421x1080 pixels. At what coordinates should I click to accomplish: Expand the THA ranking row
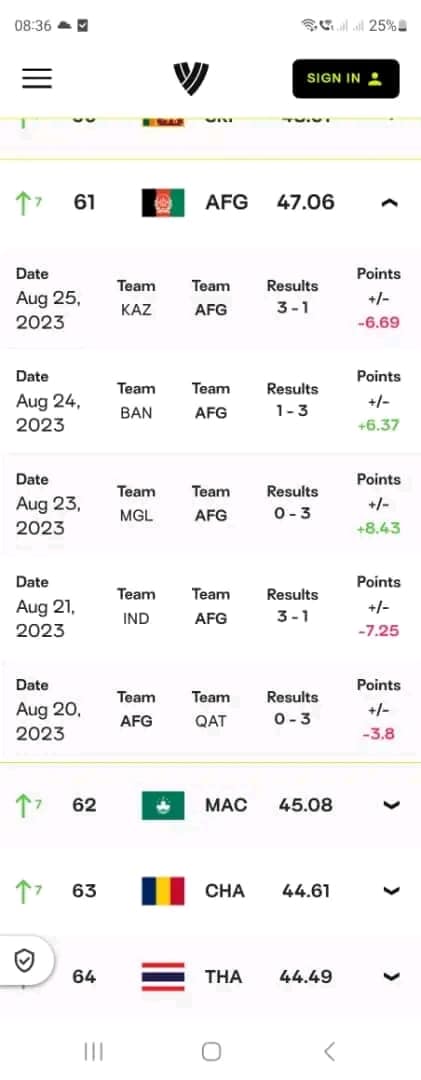pos(391,977)
